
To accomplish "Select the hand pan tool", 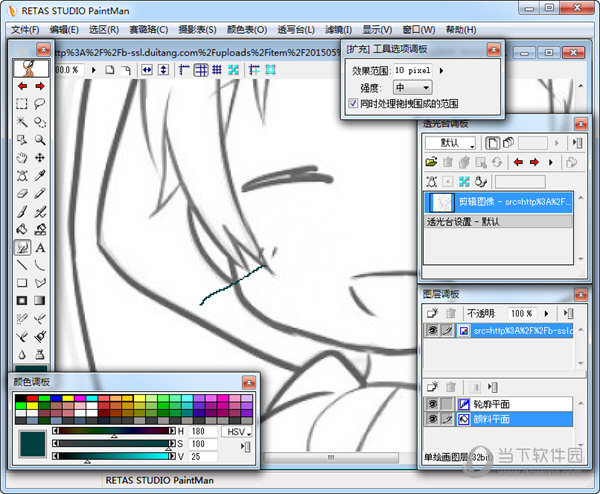I will click(22, 158).
